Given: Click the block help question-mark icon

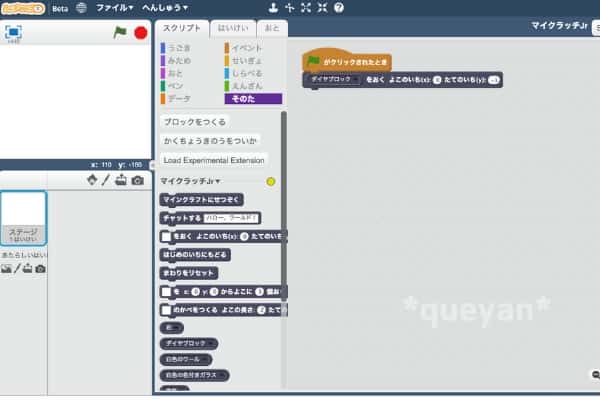Looking at the screenshot, I should (339, 8).
